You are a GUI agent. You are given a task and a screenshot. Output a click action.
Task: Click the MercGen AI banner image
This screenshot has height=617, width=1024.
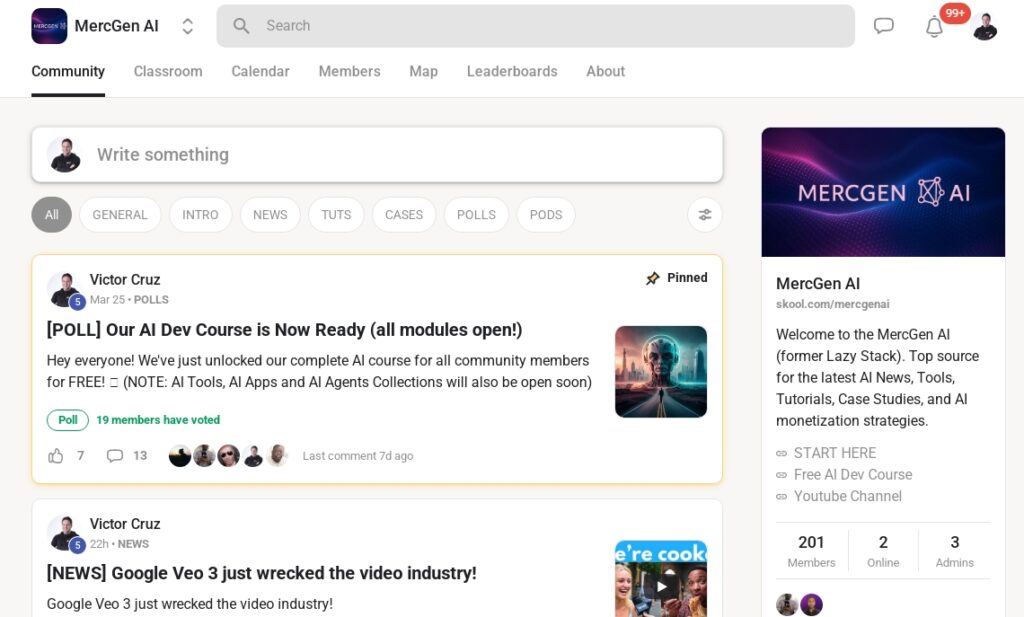[883, 192]
